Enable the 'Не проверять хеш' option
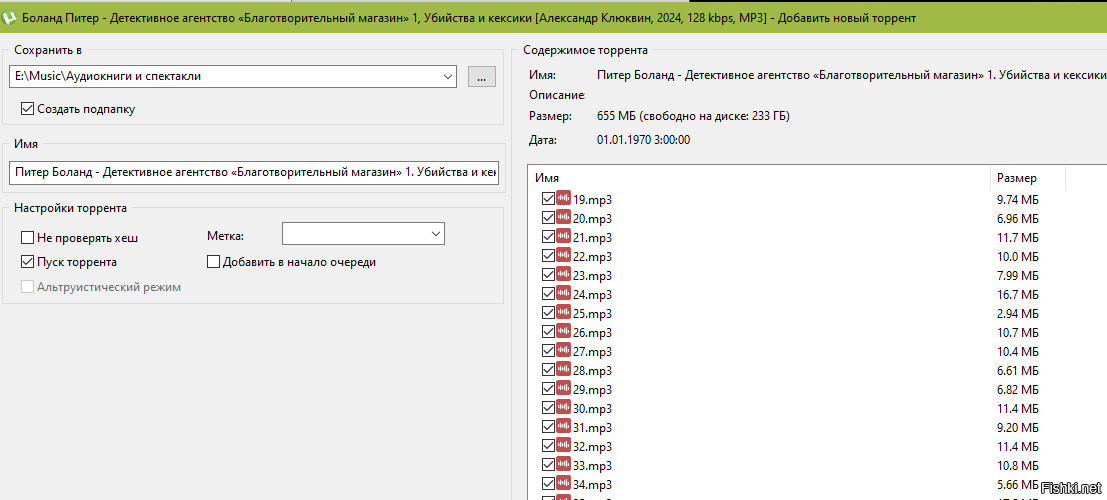The width and height of the screenshot is (1107, 500). click(28, 238)
